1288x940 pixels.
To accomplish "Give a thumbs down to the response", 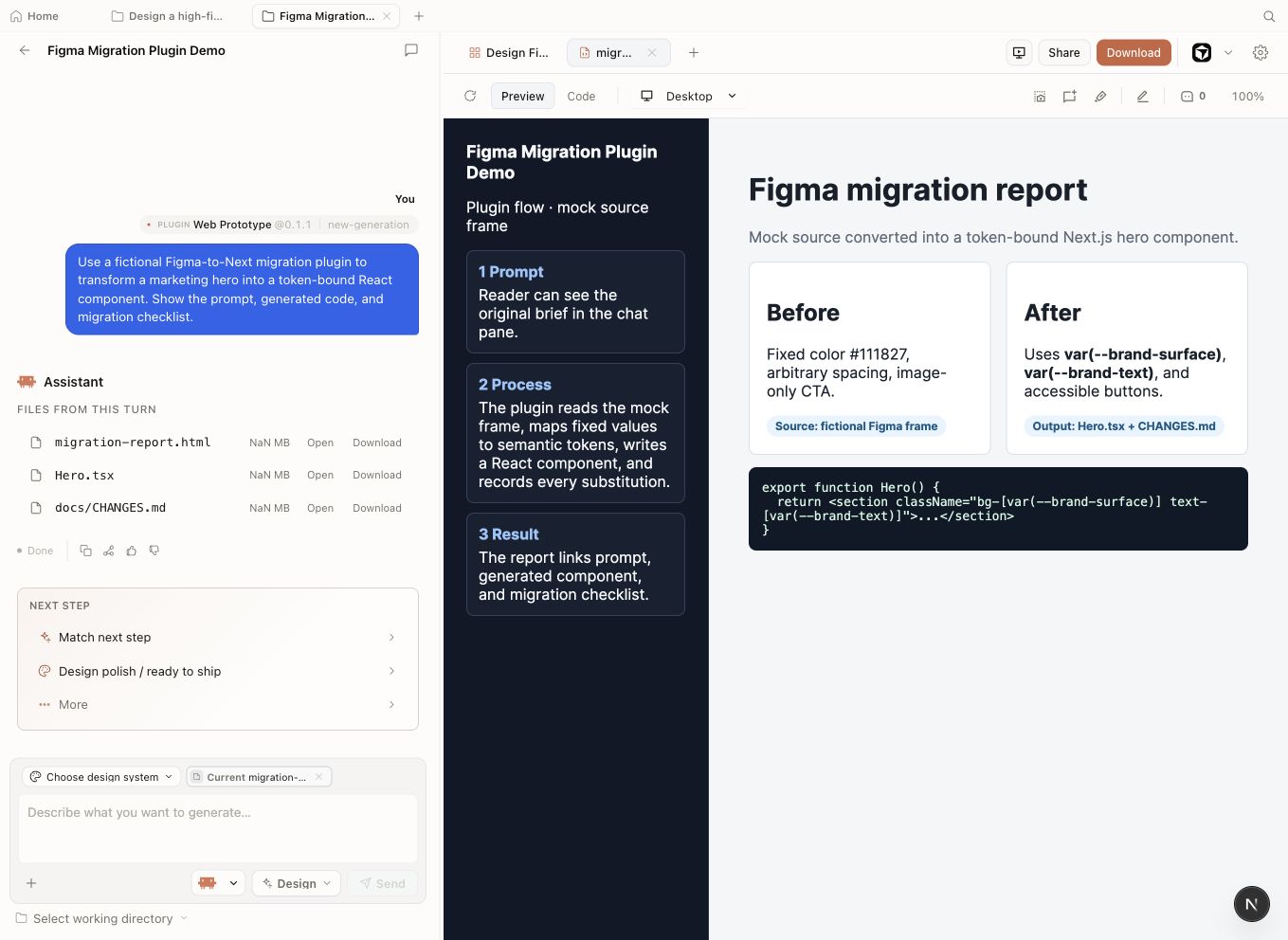I will point(154,551).
